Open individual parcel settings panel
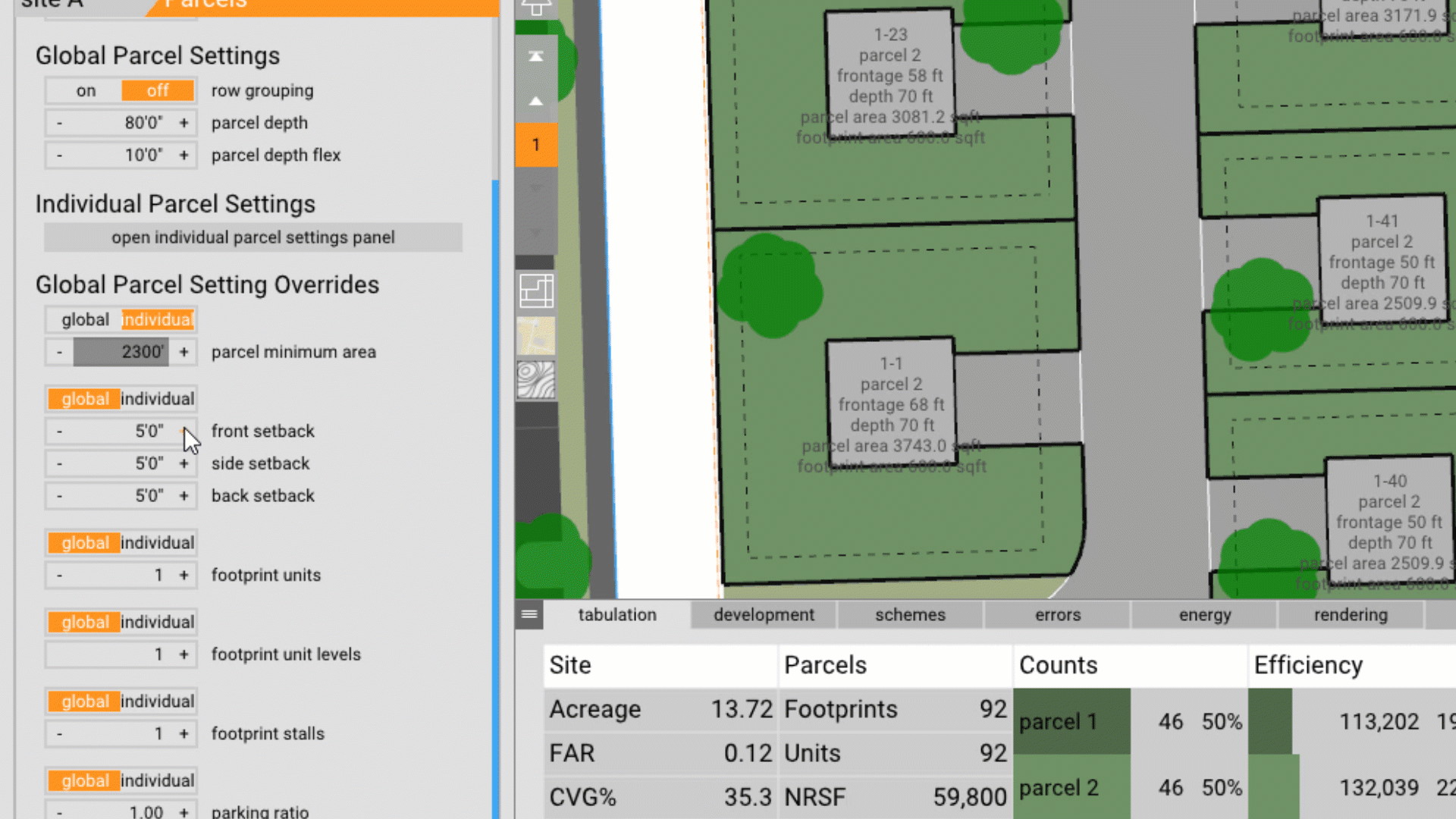Viewport: 1456px width, 819px height. (x=253, y=237)
